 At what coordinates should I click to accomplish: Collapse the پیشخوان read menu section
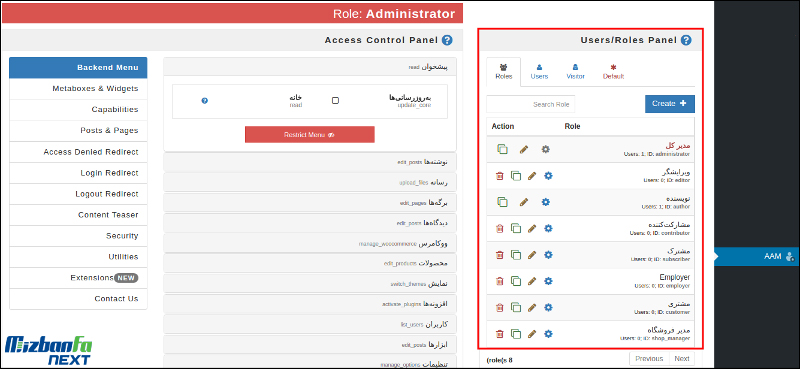tap(310, 67)
